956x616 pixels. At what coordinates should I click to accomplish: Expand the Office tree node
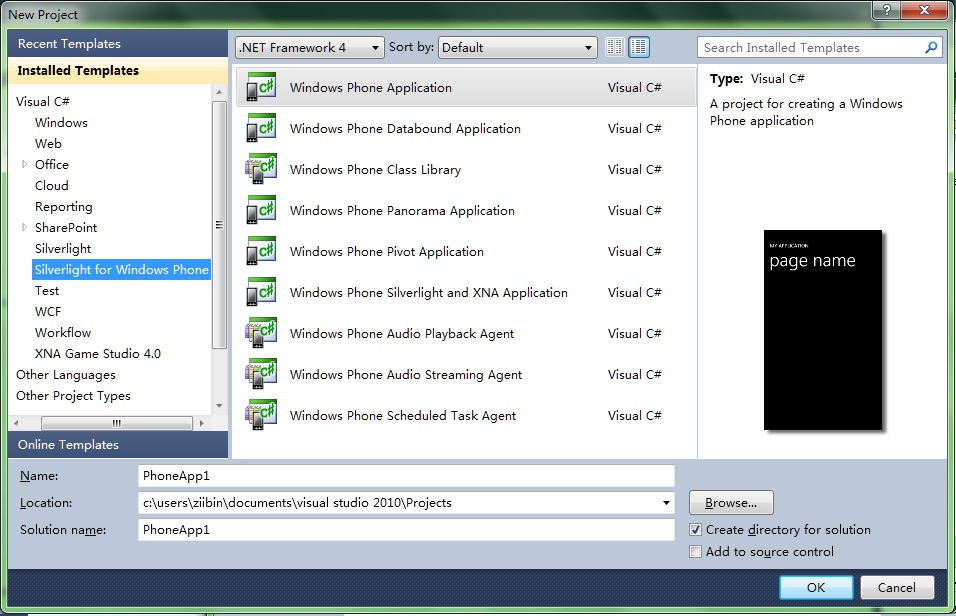coord(24,164)
